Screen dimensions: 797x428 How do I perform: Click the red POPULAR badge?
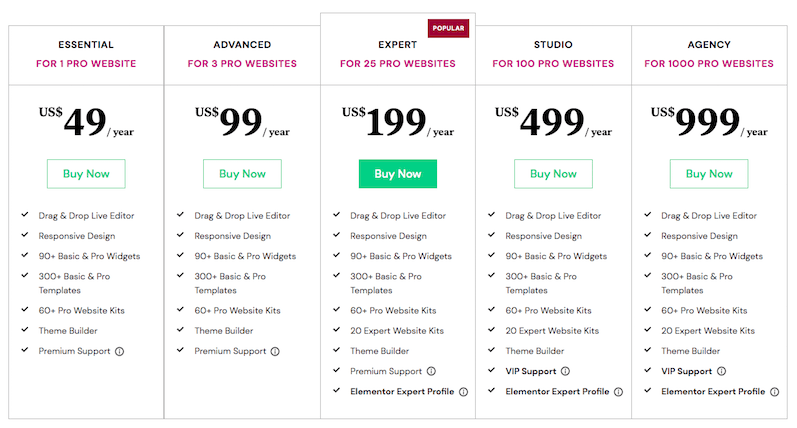449,28
